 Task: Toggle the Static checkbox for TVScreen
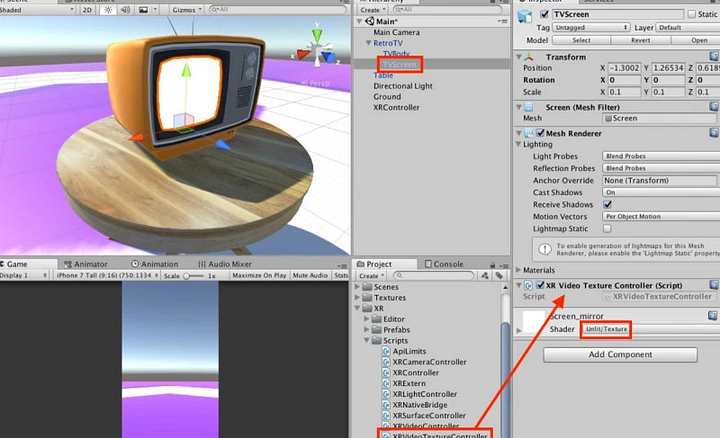pos(692,14)
